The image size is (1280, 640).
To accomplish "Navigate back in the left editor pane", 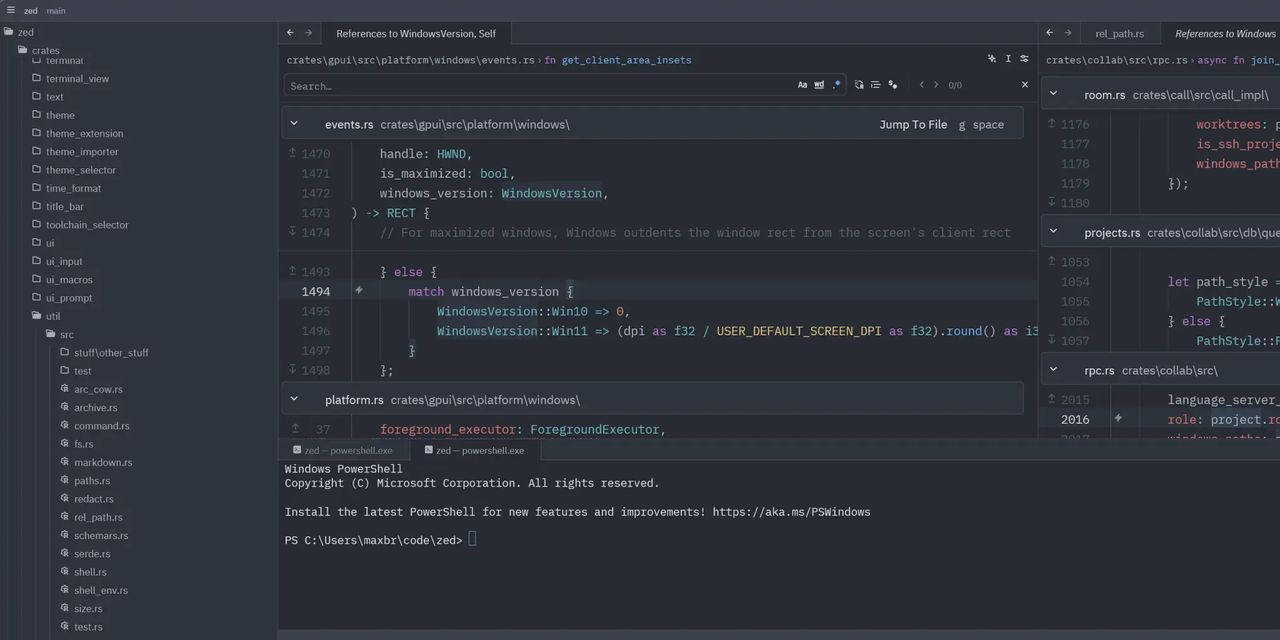I will click(290, 33).
